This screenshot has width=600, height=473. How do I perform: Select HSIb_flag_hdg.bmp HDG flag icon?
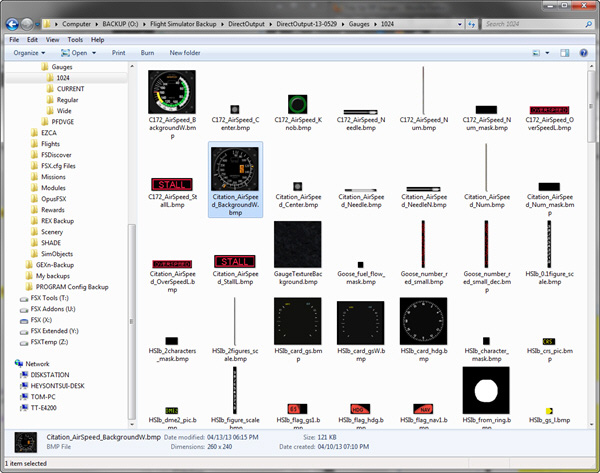point(360,409)
